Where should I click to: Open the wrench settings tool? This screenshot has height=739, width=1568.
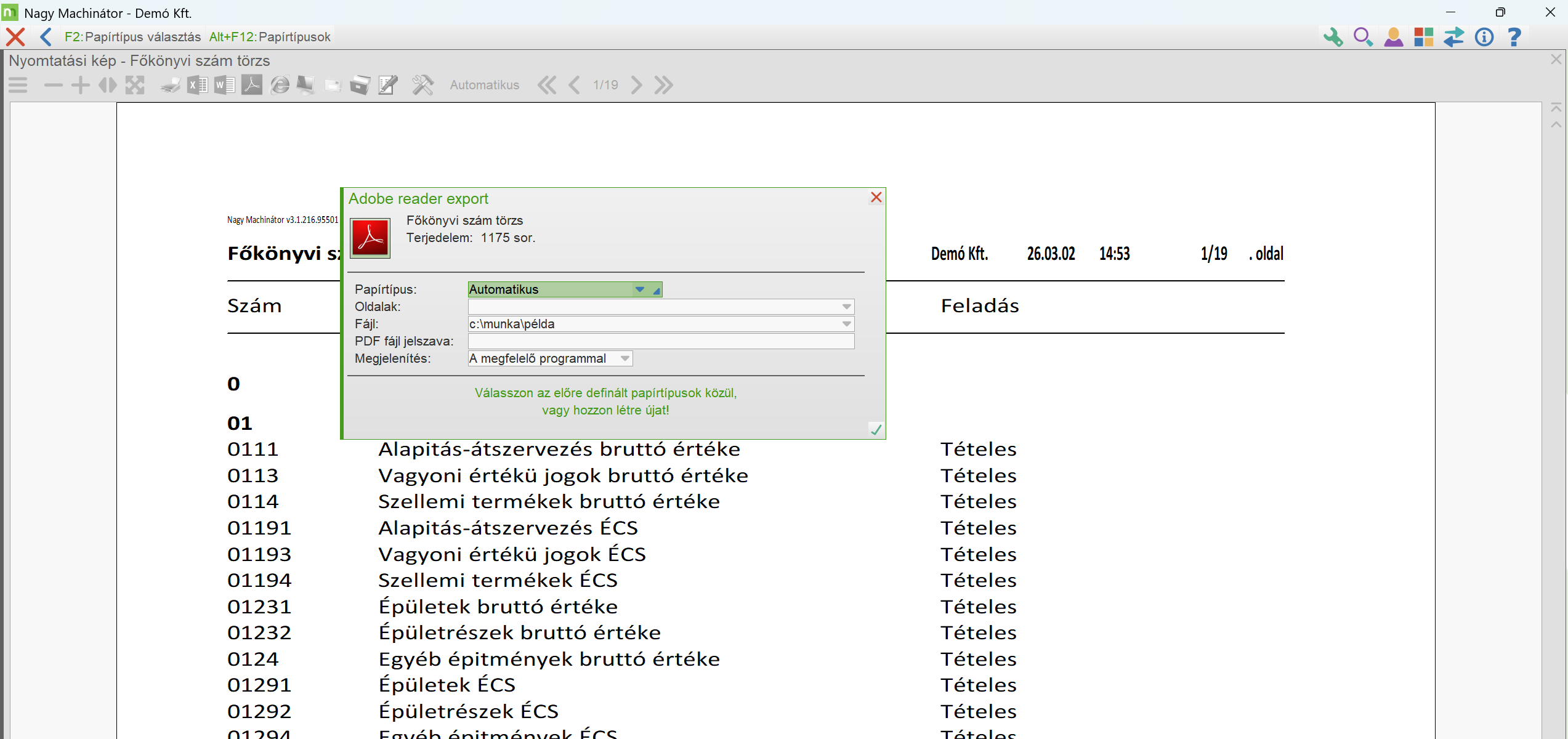[x=1333, y=37]
